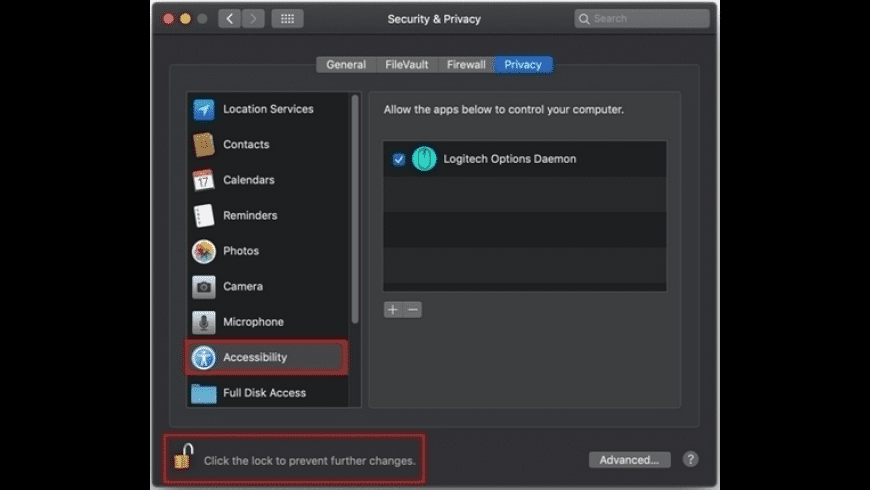The height and width of the screenshot is (490, 870).
Task: Select the Calendars label
Action: pos(249,180)
